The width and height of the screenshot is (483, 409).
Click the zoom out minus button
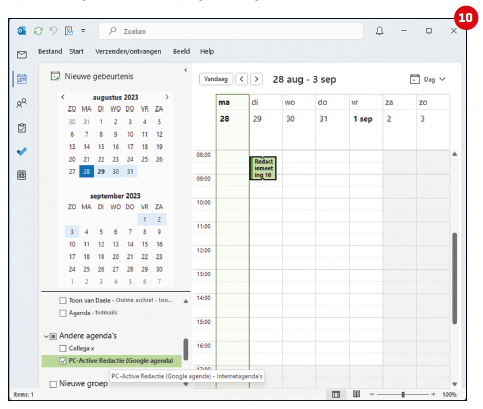[372, 395]
